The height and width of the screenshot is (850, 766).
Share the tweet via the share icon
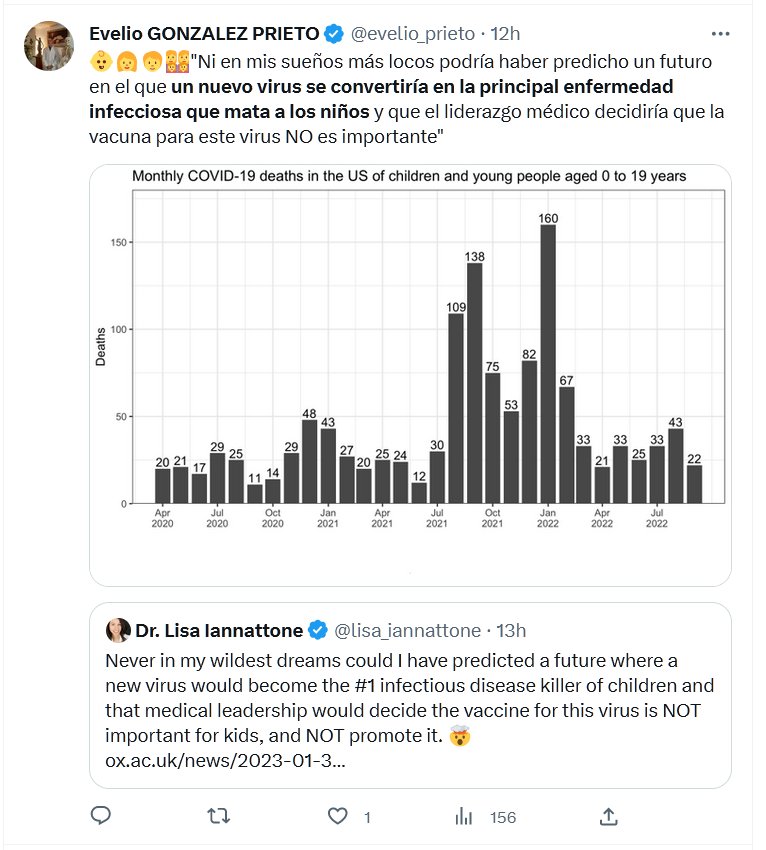point(608,817)
